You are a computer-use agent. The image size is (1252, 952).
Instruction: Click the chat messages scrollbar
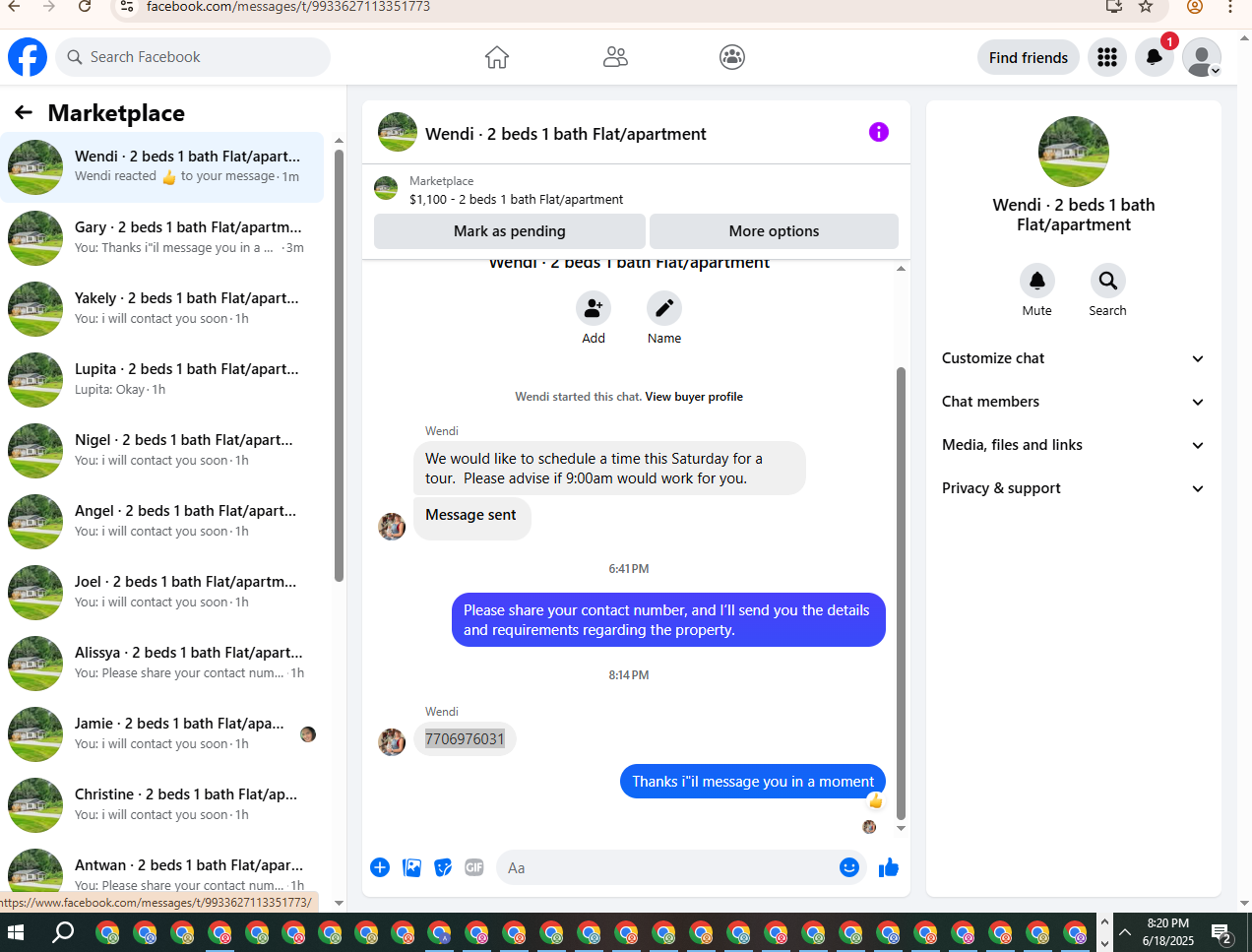[x=901, y=594]
